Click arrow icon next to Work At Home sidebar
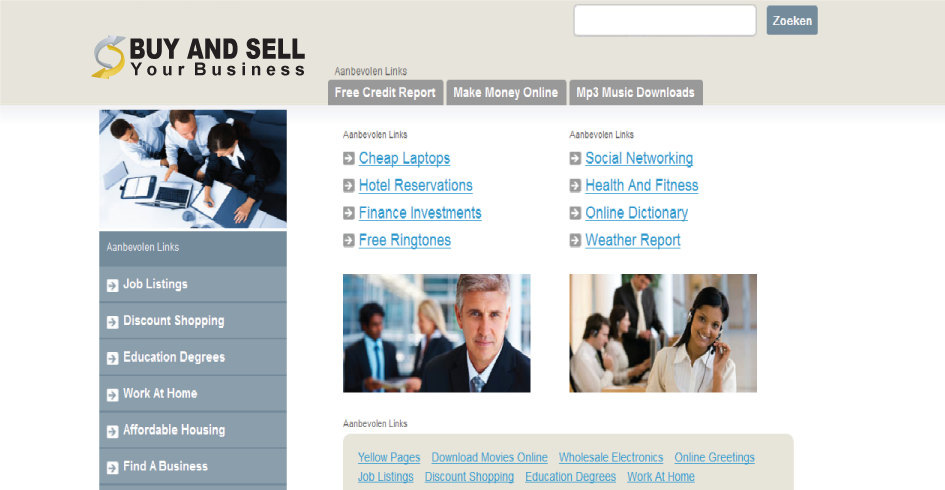This screenshot has width=945, height=490. tap(113, 395)
